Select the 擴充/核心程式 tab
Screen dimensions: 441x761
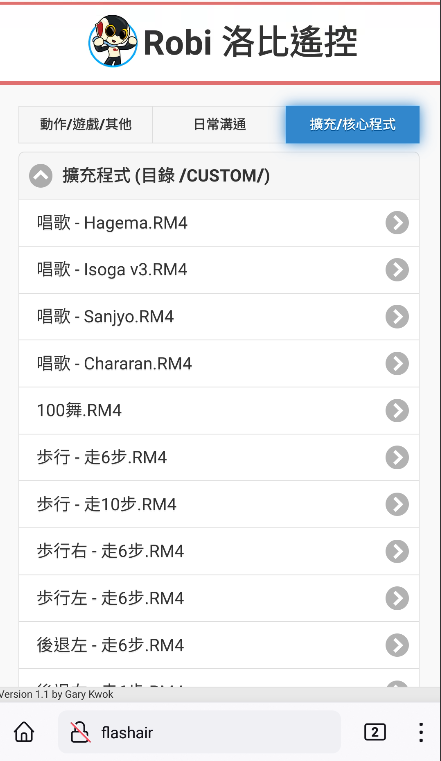353,125
